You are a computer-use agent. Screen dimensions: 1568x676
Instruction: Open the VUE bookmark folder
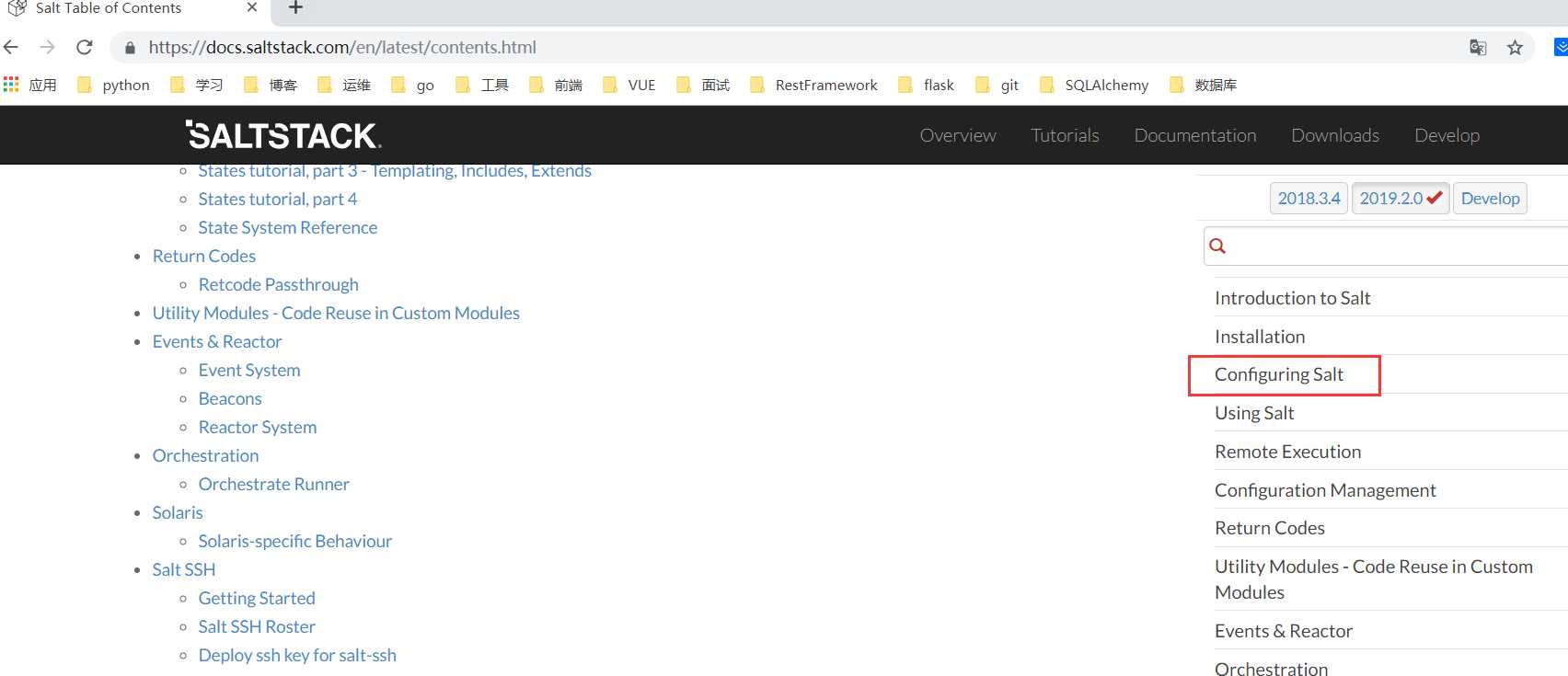[629, 85]
